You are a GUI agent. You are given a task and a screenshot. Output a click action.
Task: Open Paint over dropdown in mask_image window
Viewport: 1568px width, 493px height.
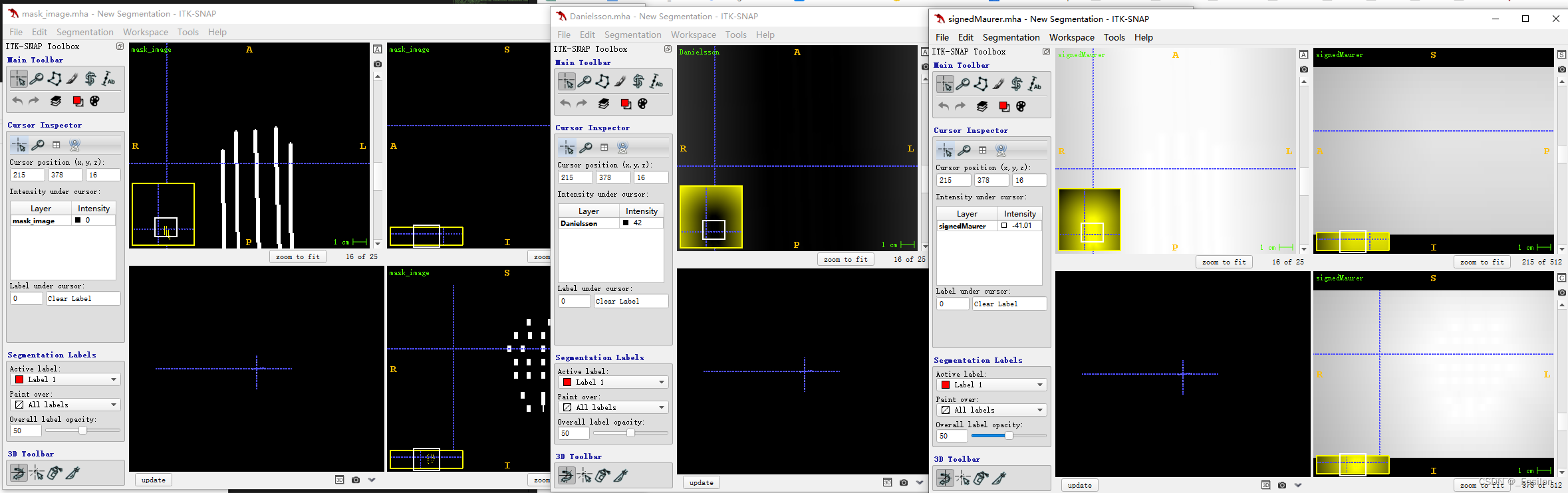65,405
